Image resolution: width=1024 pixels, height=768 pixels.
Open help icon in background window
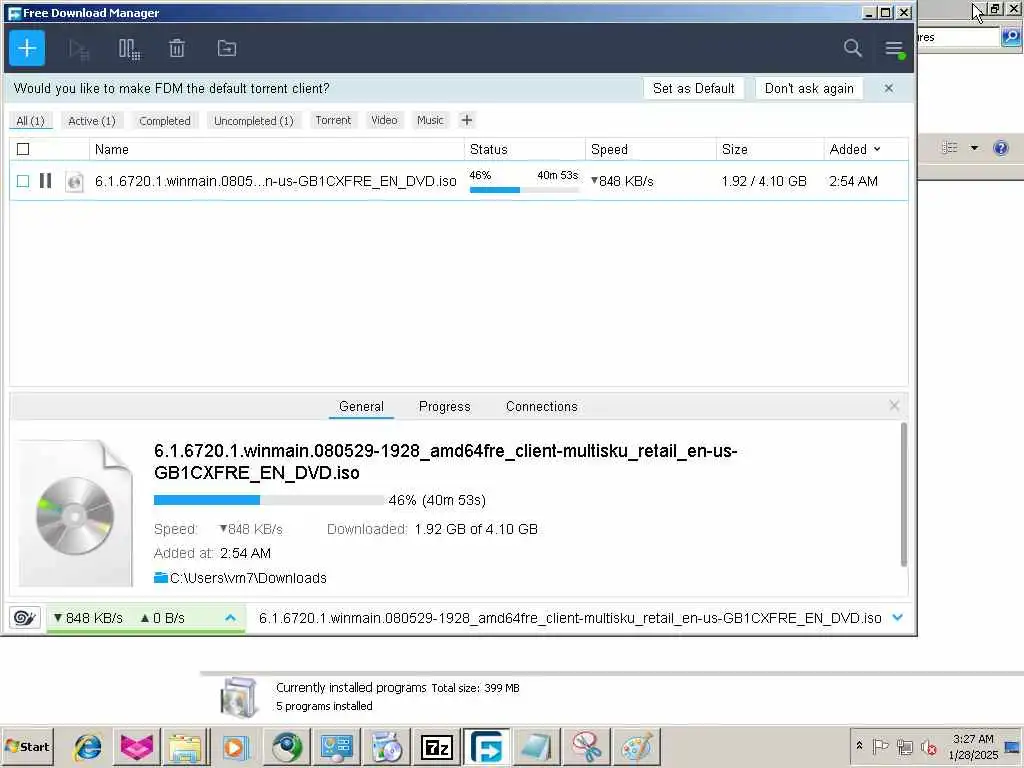point(1000,148)
